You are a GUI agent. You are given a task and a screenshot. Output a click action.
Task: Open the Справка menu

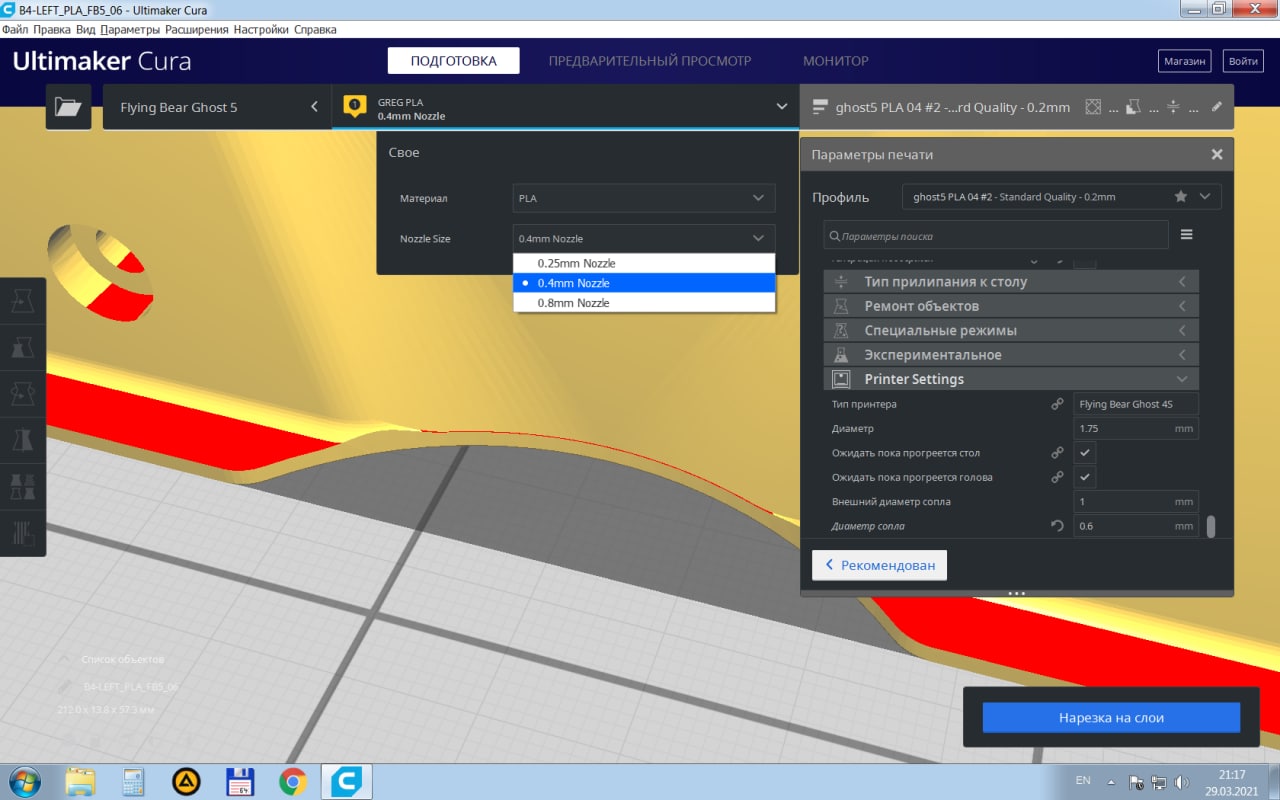pyautogui.click(x=315, y=29)
